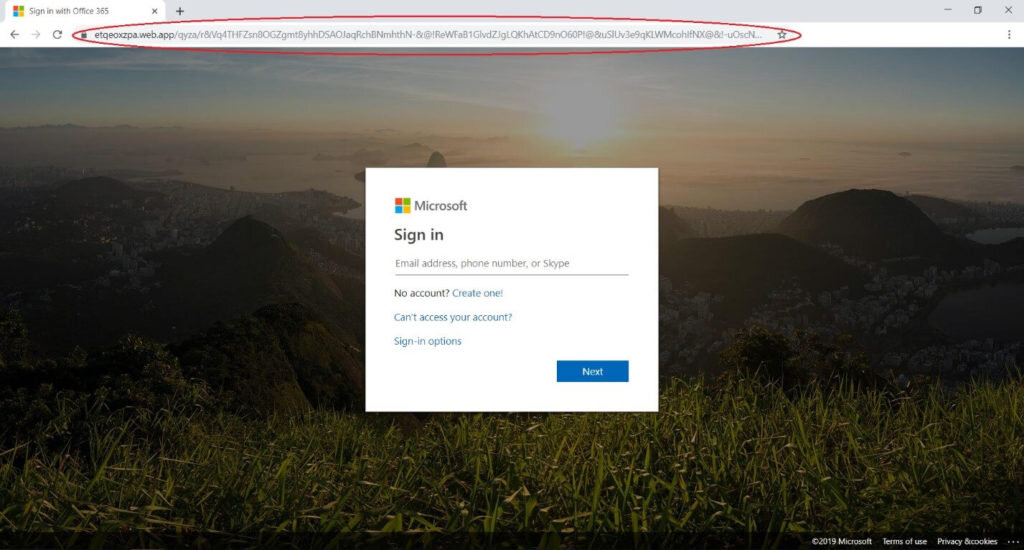Reload the page with the refresh icon
Viewport: 1024px width, 550px height.
point(57,35)
